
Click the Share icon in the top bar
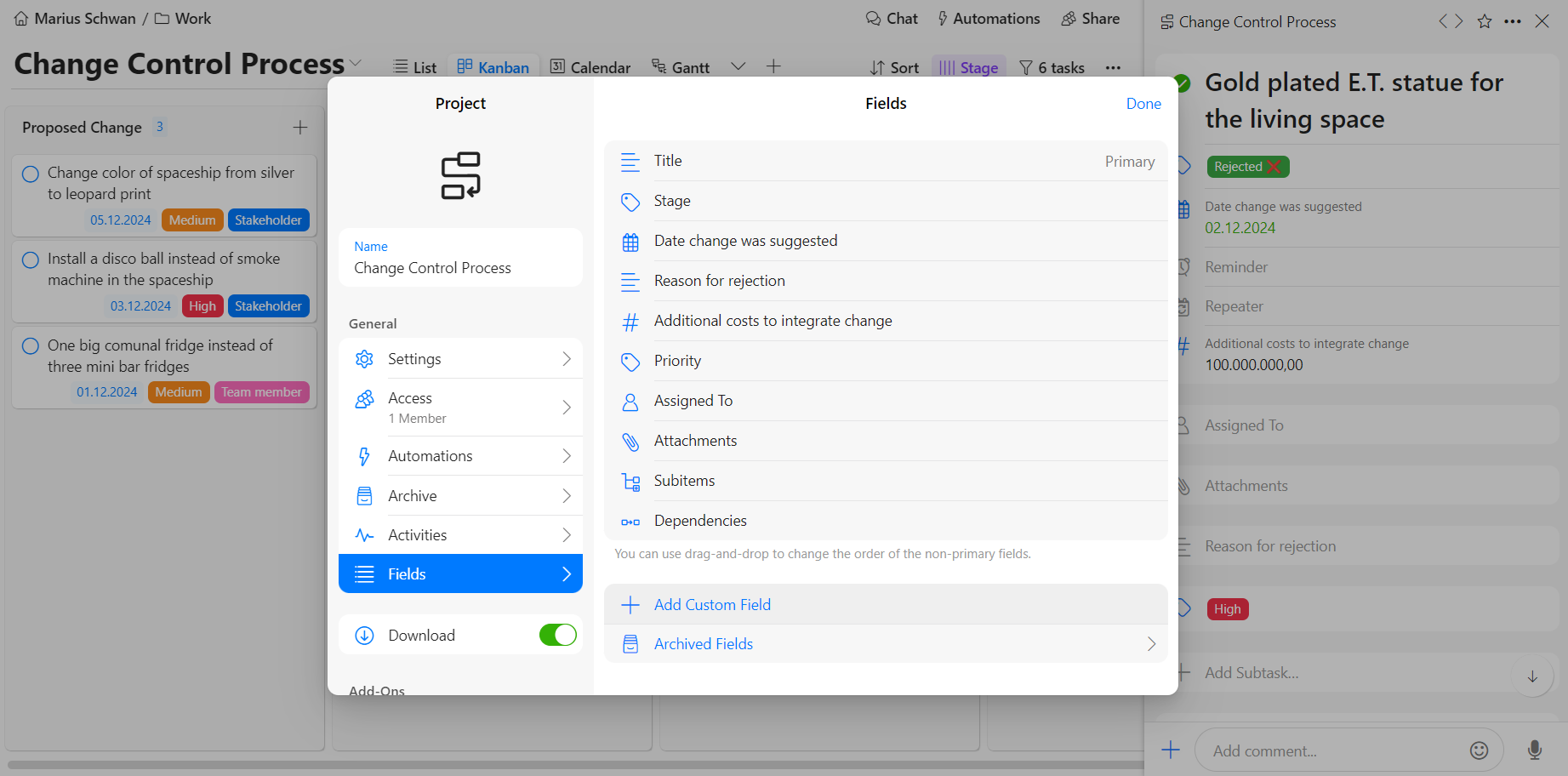[1069, 19]
